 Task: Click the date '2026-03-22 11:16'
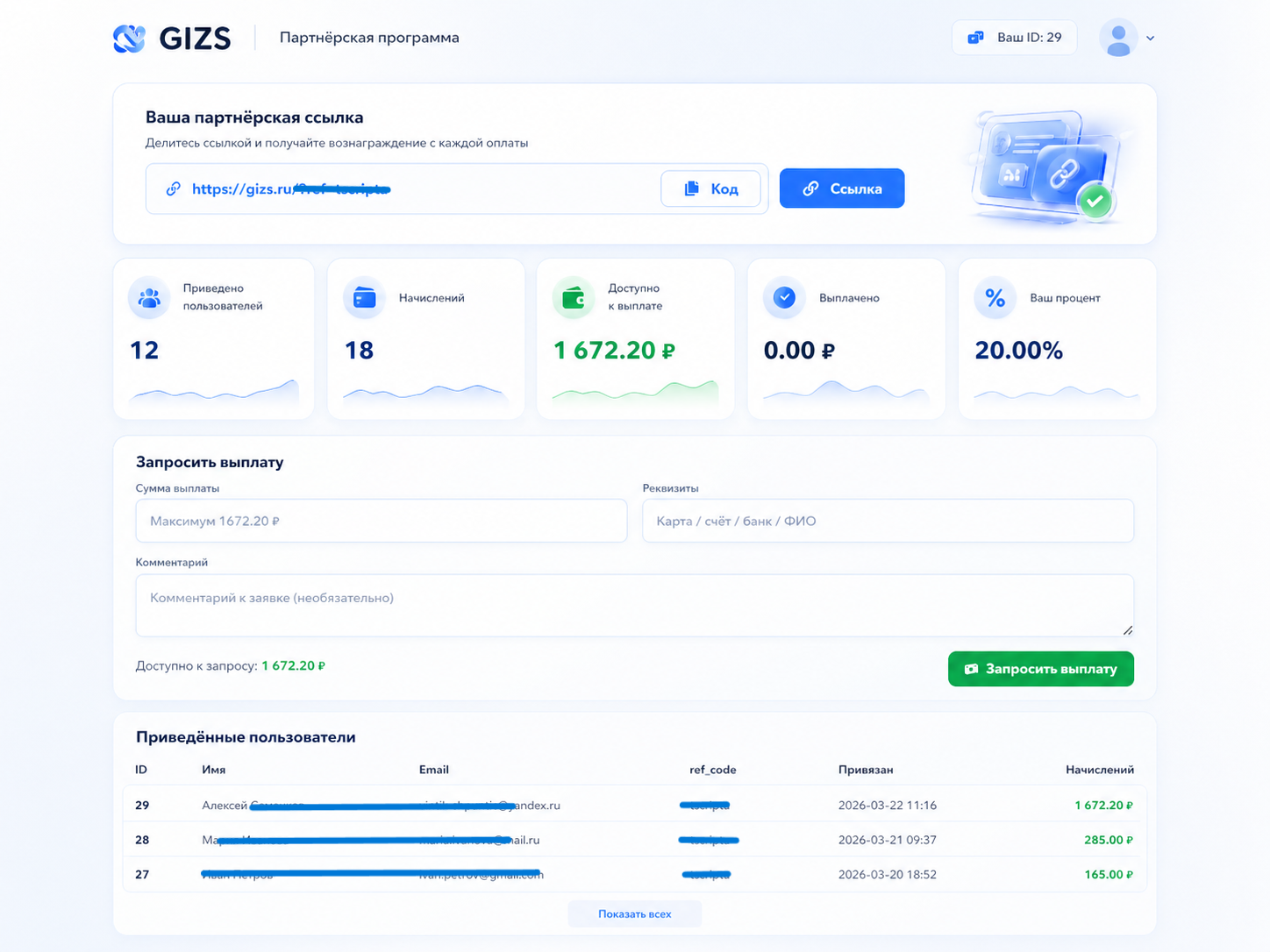pyautogui.click(x=888, y=805)
